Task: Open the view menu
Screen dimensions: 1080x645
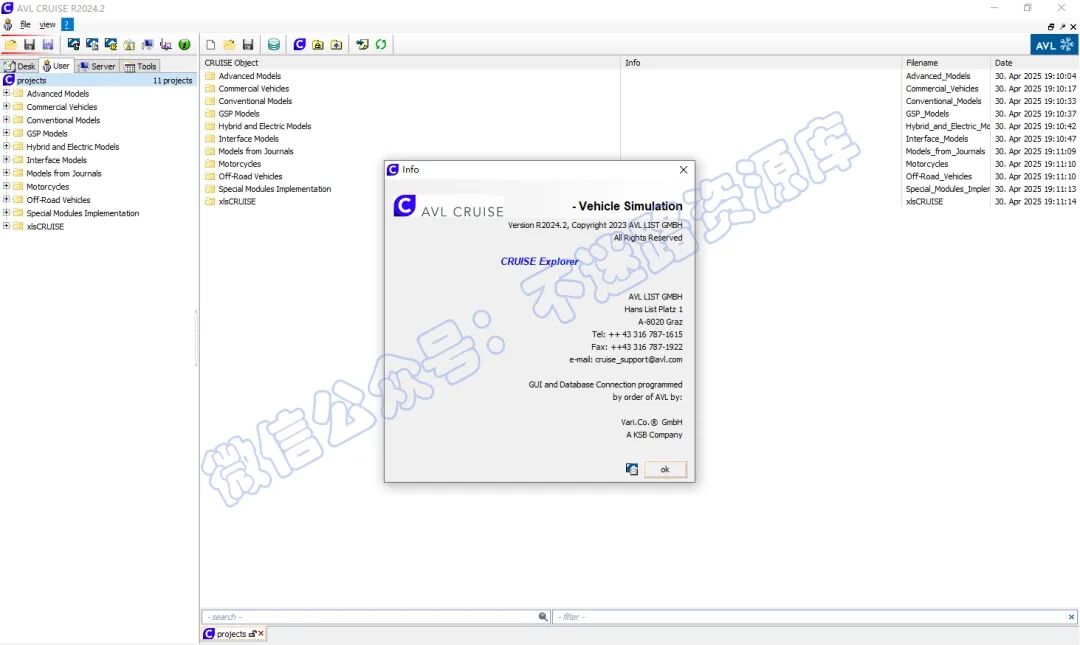Action: pos(48,24)
